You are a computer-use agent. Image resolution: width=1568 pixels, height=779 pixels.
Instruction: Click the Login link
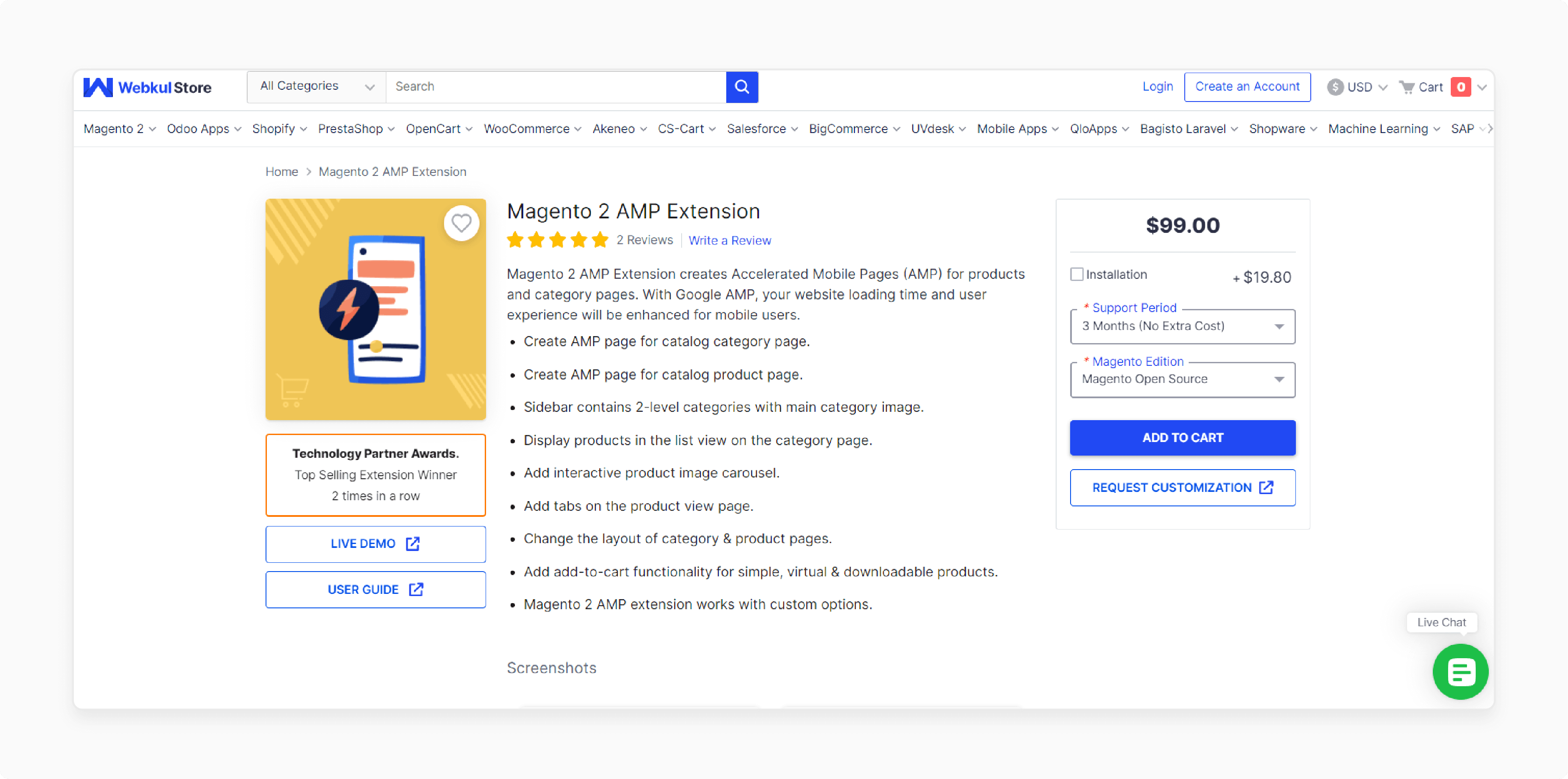pyautogui.click(x=1157, y=87)
